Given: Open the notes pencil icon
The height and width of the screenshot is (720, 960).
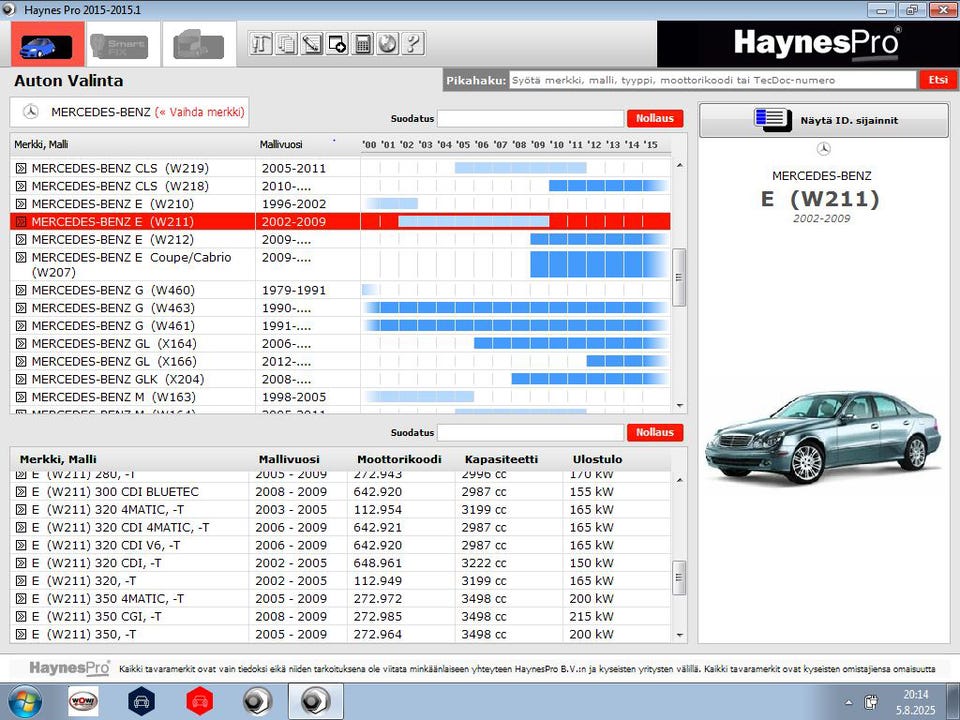Looking at the screenshot, I should tap(312, 44).
